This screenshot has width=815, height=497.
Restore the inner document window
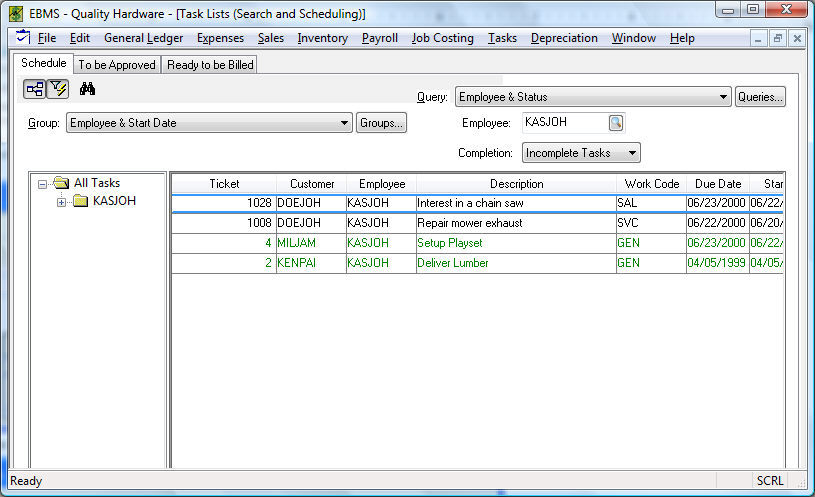(x=778, y=38)
